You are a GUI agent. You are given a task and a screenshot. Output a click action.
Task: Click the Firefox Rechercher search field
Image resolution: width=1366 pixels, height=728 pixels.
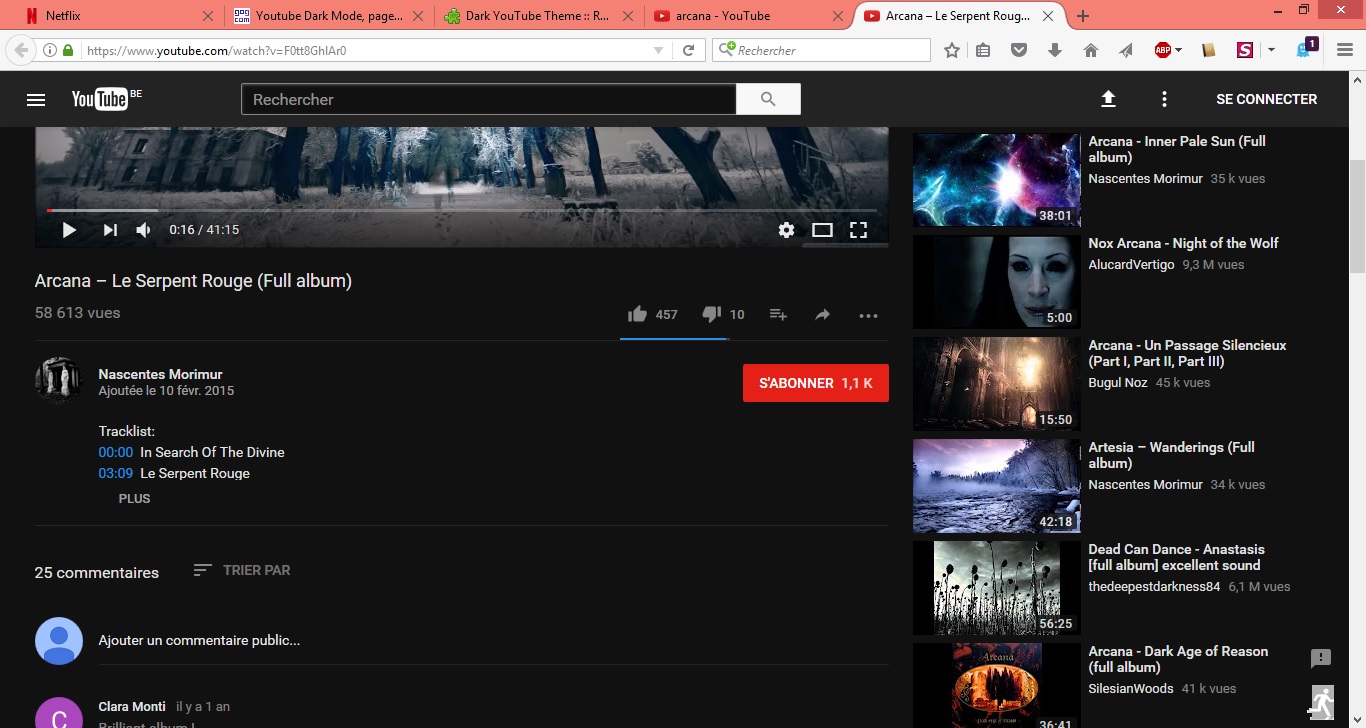821,50
